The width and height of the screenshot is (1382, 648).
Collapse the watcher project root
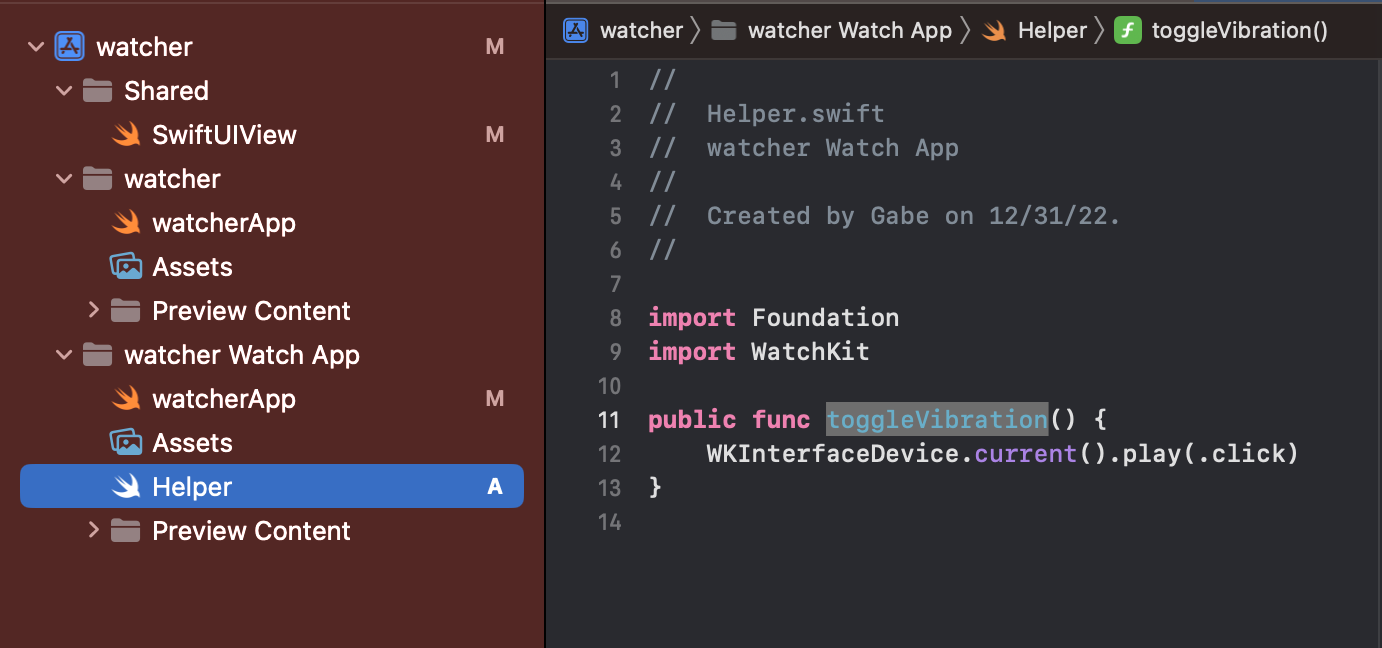coord(37,47)
